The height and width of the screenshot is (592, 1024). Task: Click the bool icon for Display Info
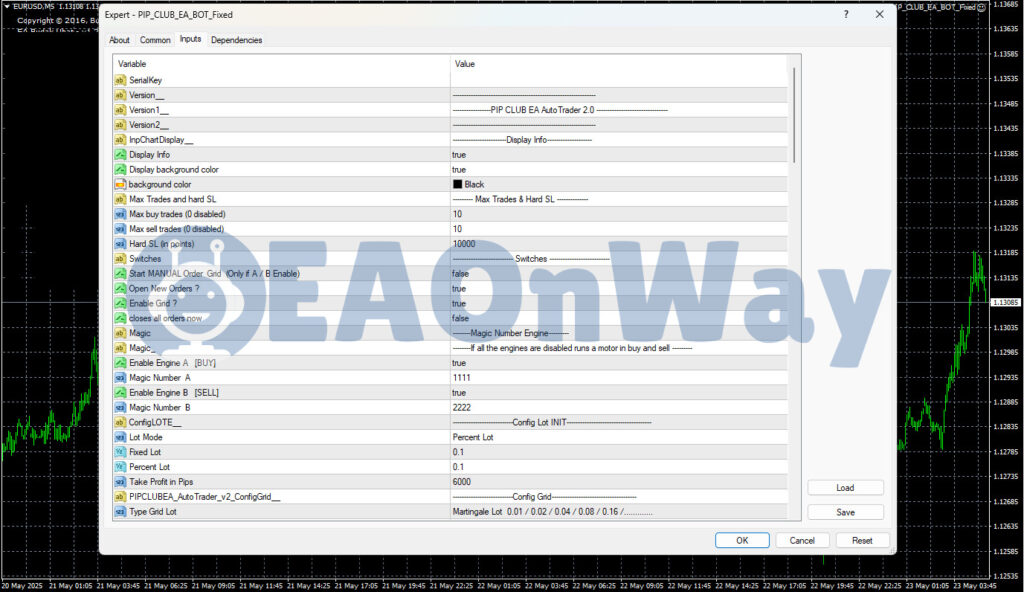click(x=120, y=155)
